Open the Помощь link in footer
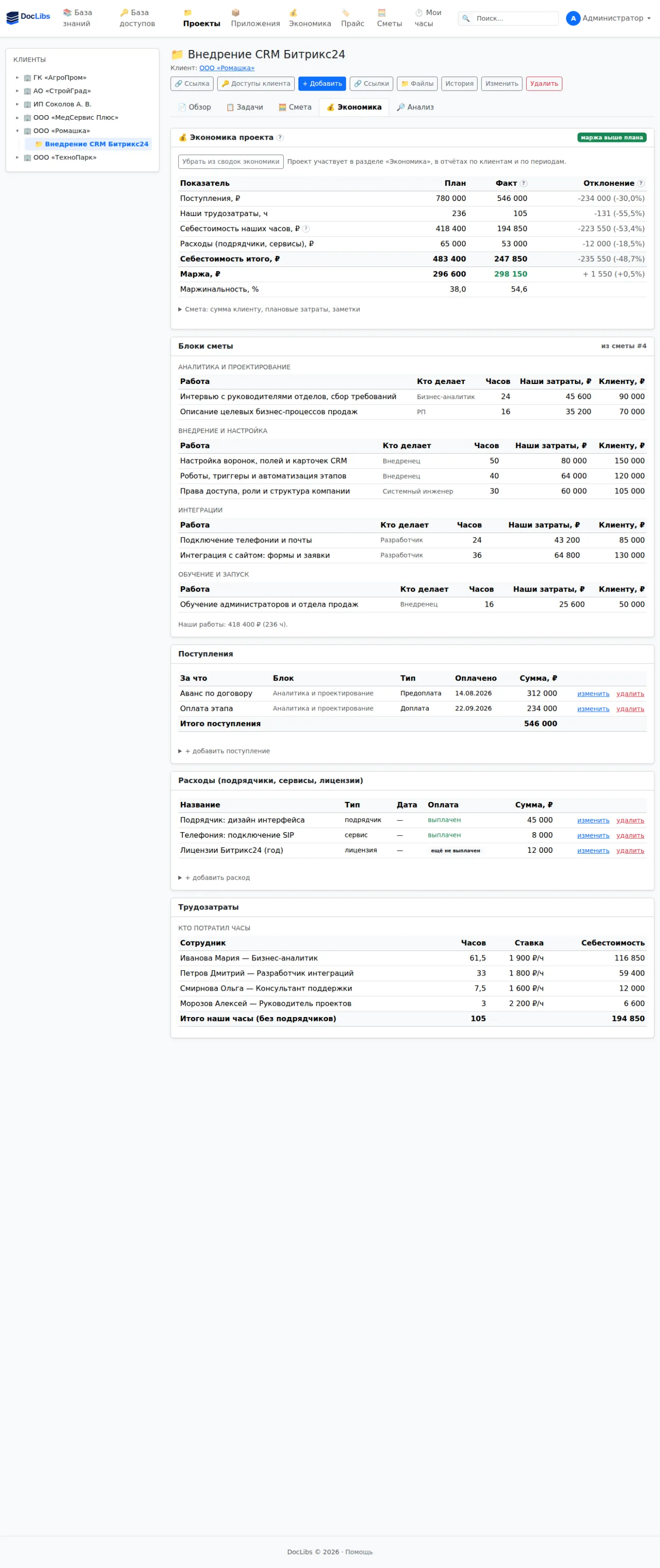The width and height of the screenshot is (660, 1568). click(x=359, y=1552)
